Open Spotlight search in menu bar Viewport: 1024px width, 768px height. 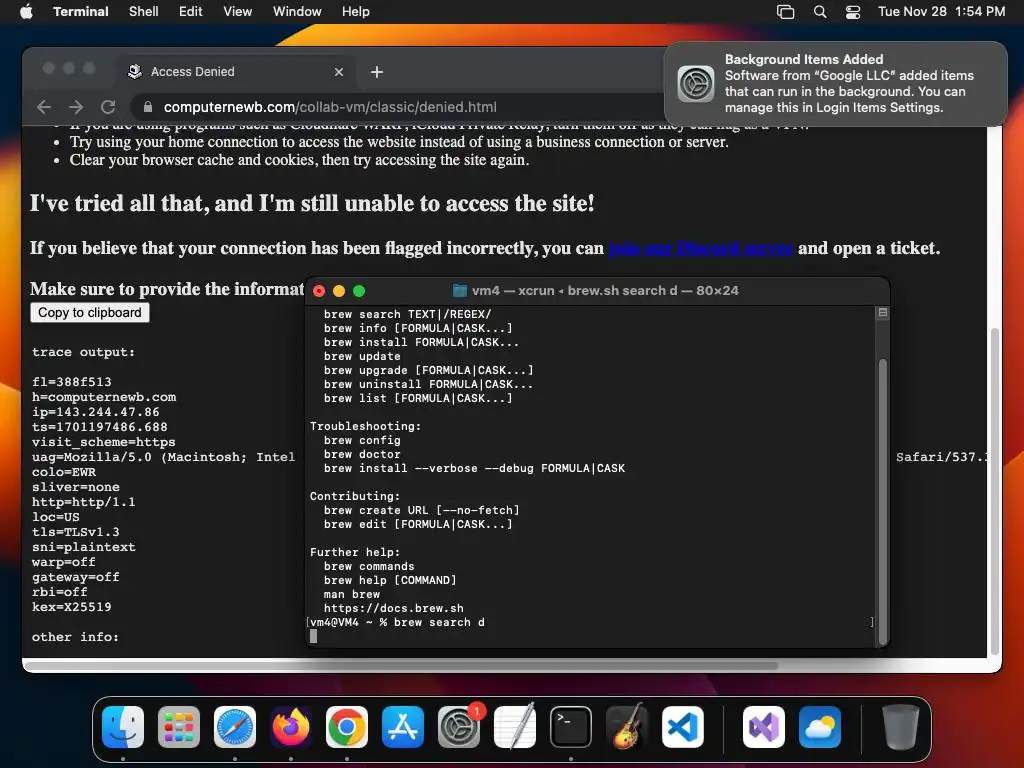coord(820,11)
